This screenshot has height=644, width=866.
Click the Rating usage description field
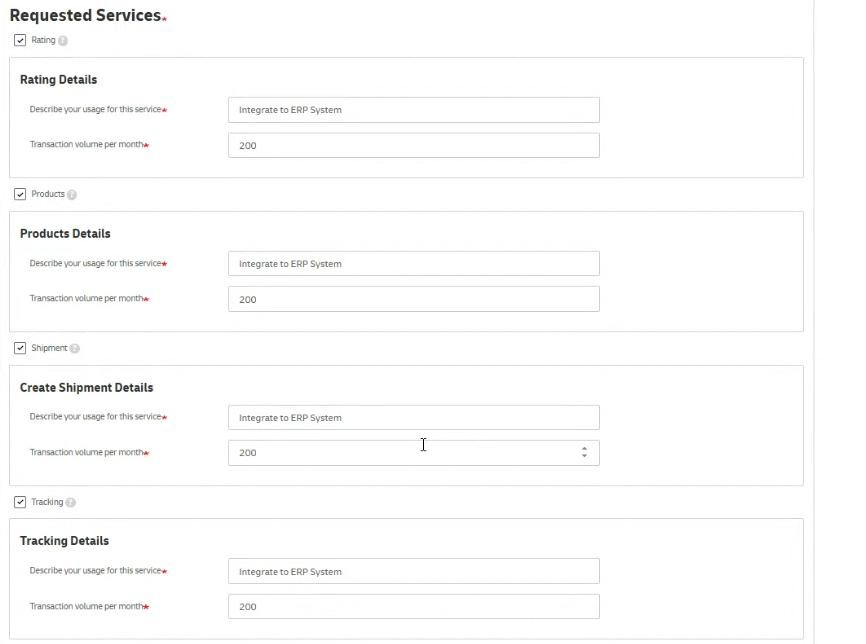coord(413,110)
